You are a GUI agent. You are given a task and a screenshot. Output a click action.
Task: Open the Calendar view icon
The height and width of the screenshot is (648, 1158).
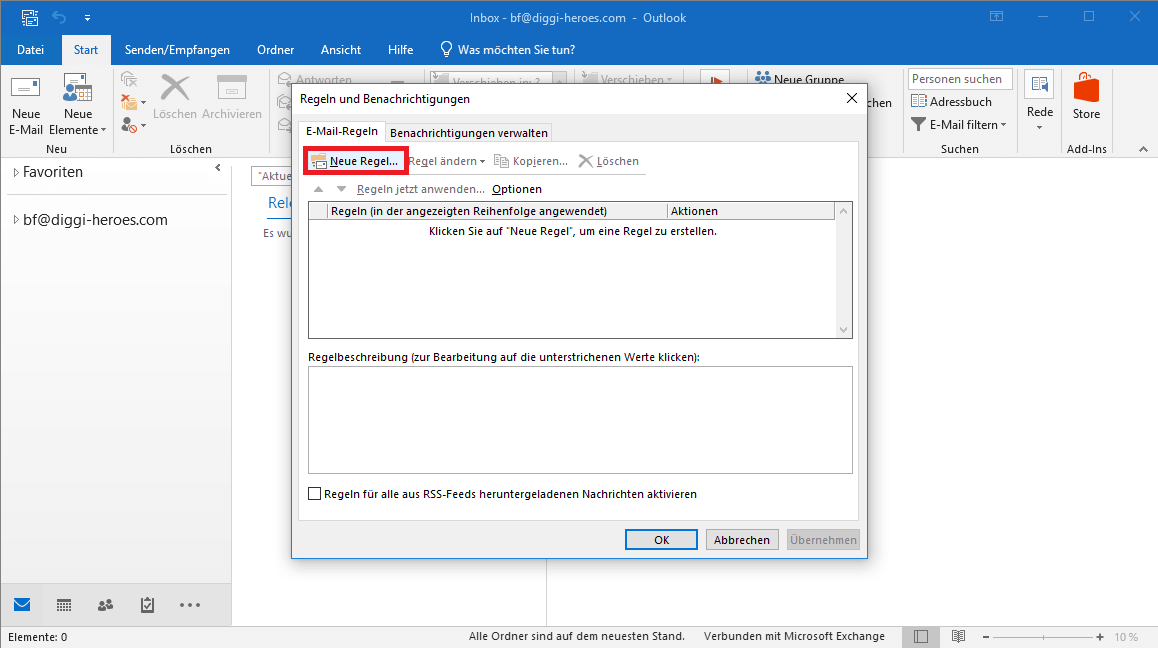pyautogui.click(x=64, y=605)
